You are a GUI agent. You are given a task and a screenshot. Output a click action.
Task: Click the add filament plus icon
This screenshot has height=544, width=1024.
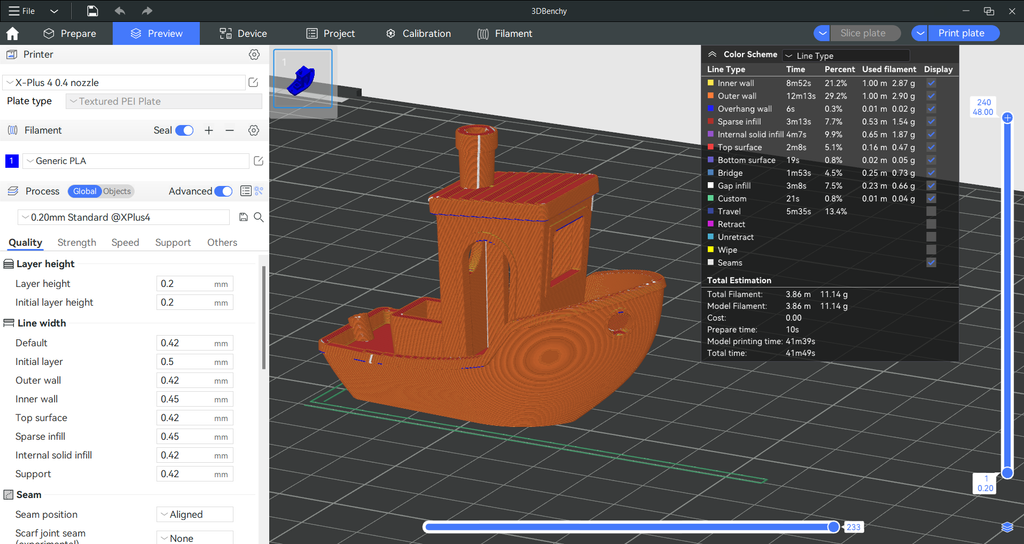point(209,130)
